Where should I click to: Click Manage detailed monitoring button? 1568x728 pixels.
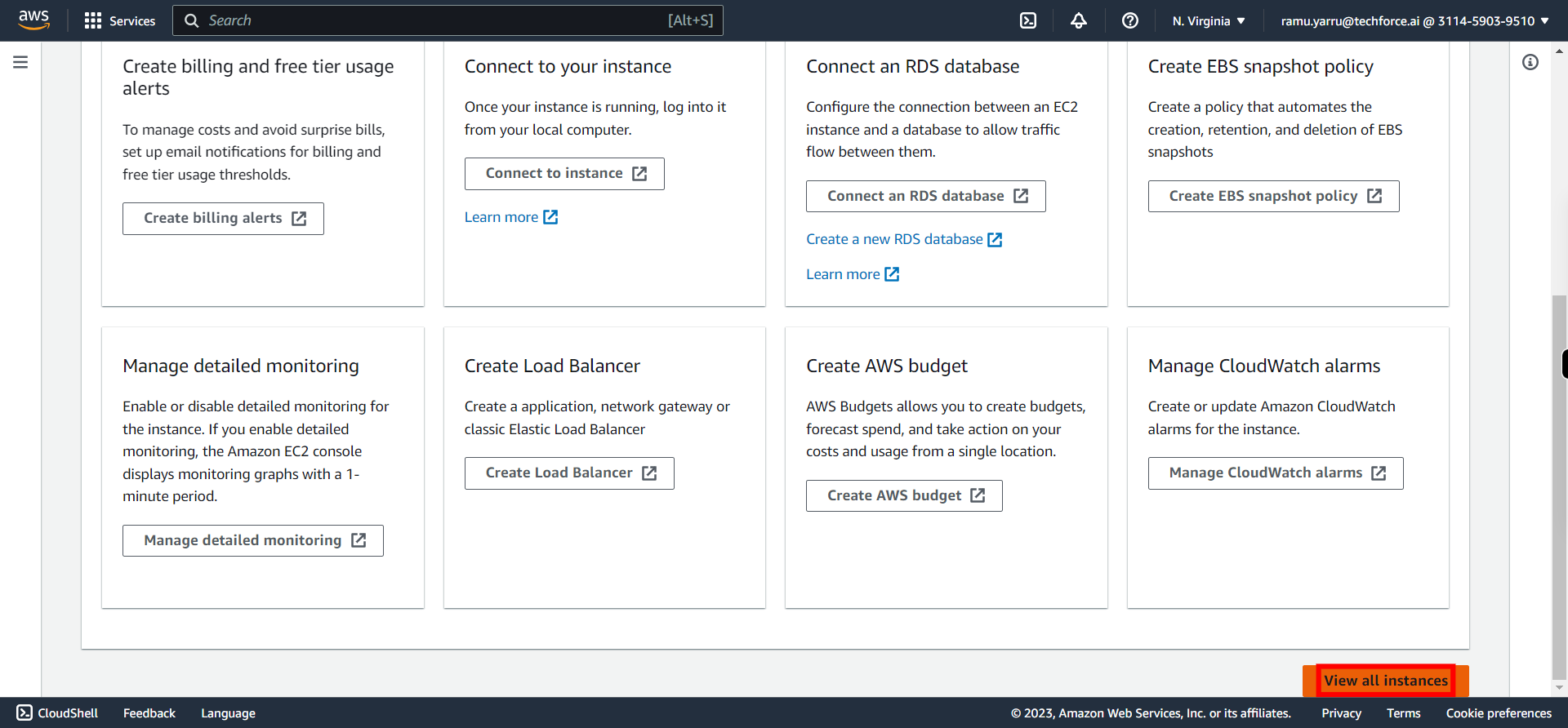(253, 540)
